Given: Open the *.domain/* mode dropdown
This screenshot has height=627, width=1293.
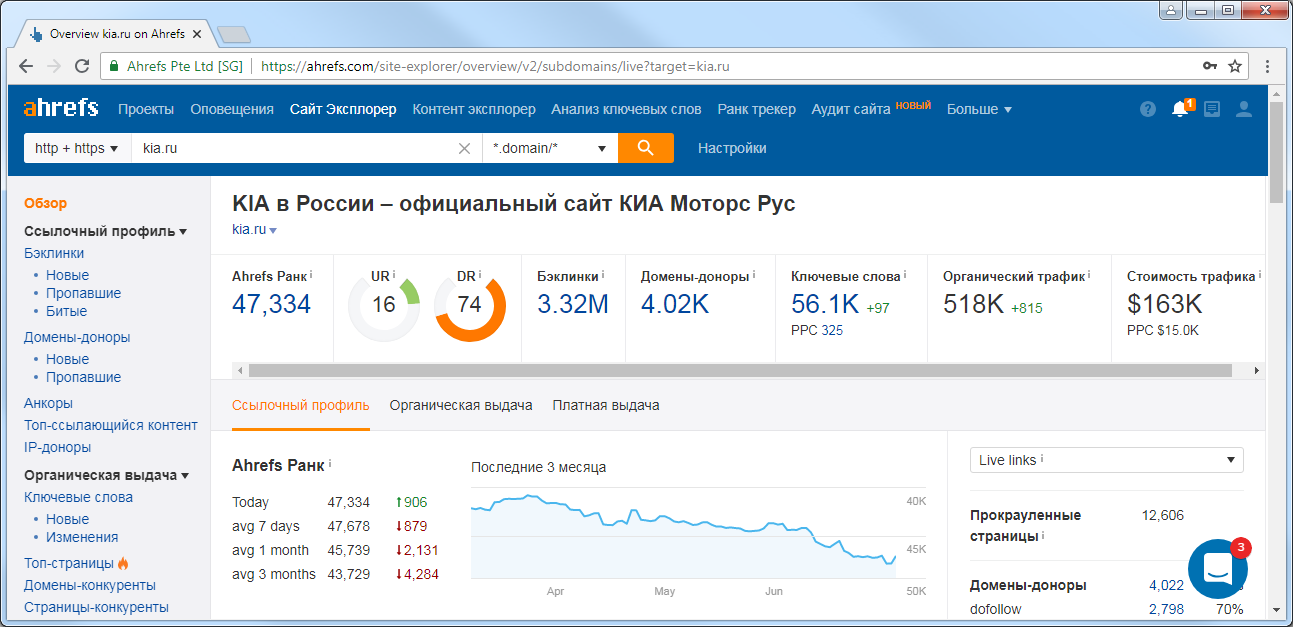Looking at the screenshot, I should coord(550,148).
